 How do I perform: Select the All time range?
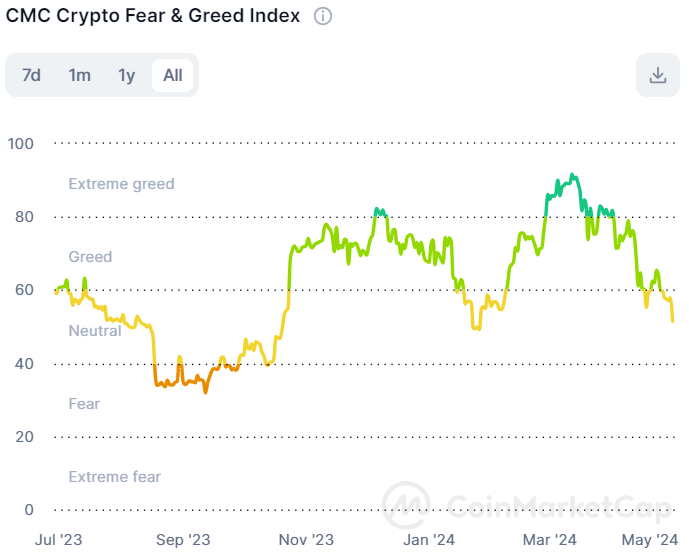(173, 75)
